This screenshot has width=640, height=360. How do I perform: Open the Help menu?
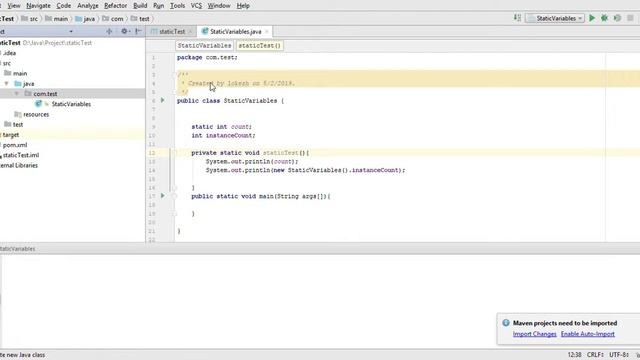[x=243, y=6]
